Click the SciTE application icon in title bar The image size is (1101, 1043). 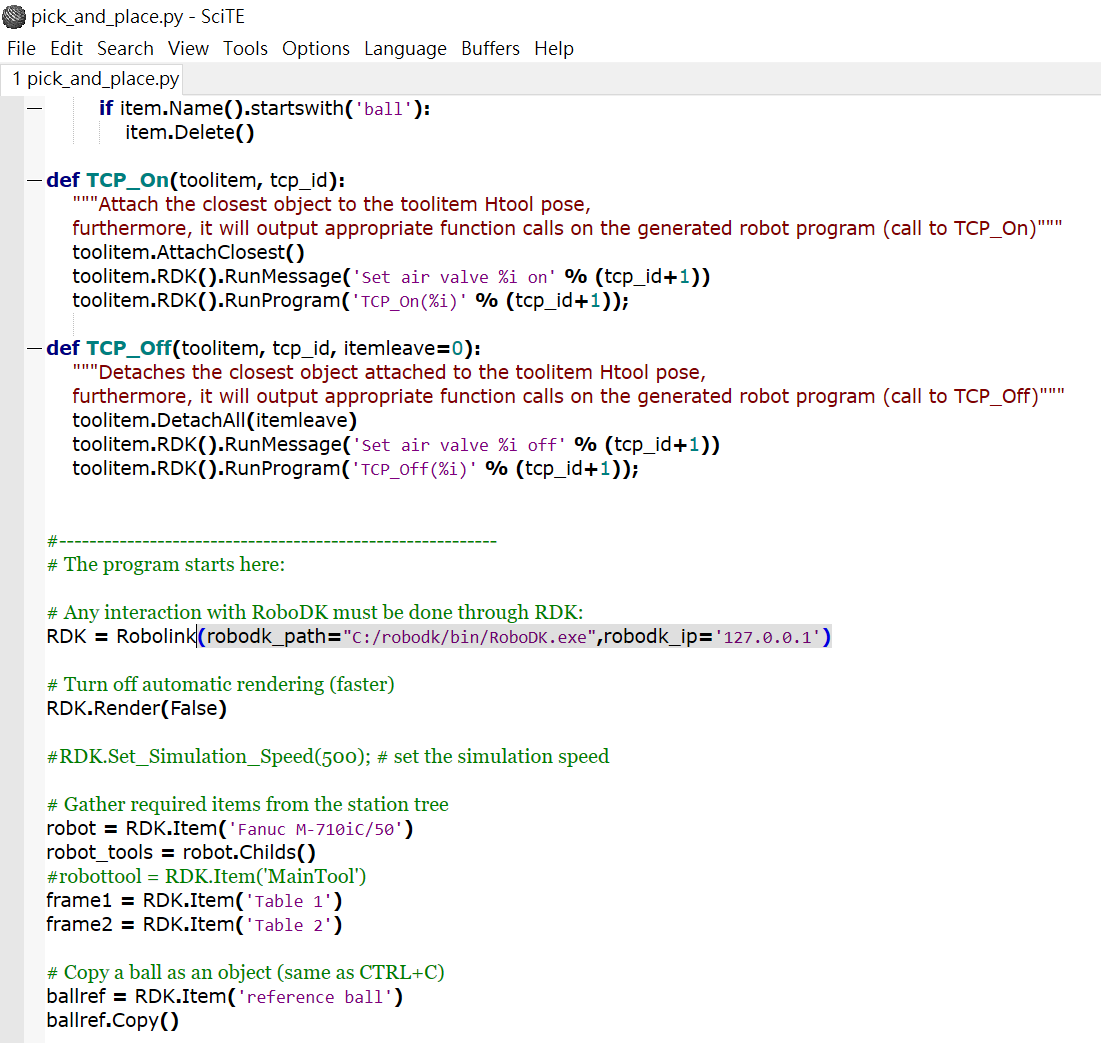pyautogui.click(x=14, y=16)
